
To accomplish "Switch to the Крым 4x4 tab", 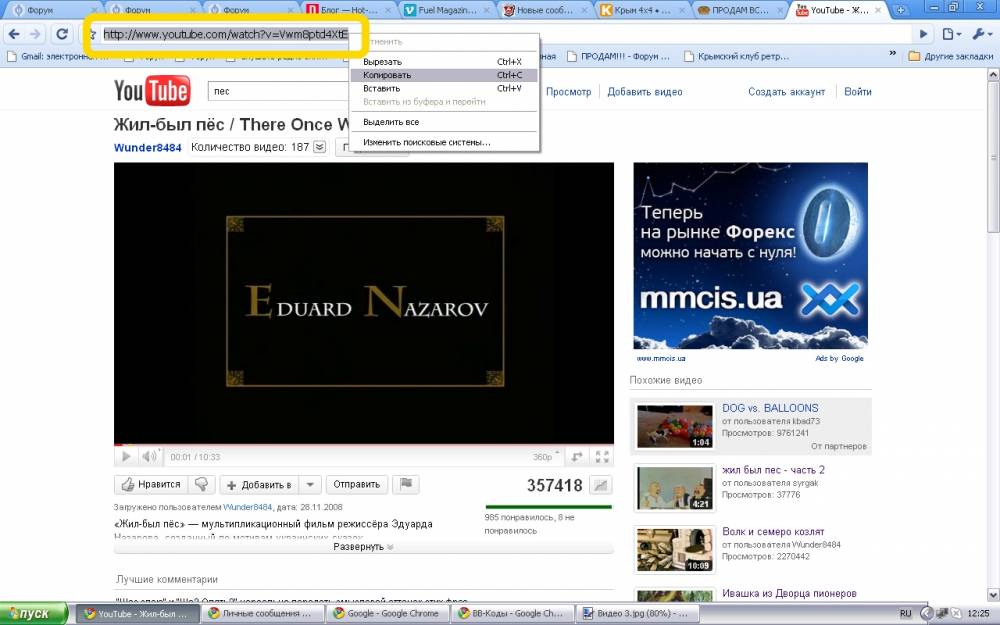I will pos(642,10).
